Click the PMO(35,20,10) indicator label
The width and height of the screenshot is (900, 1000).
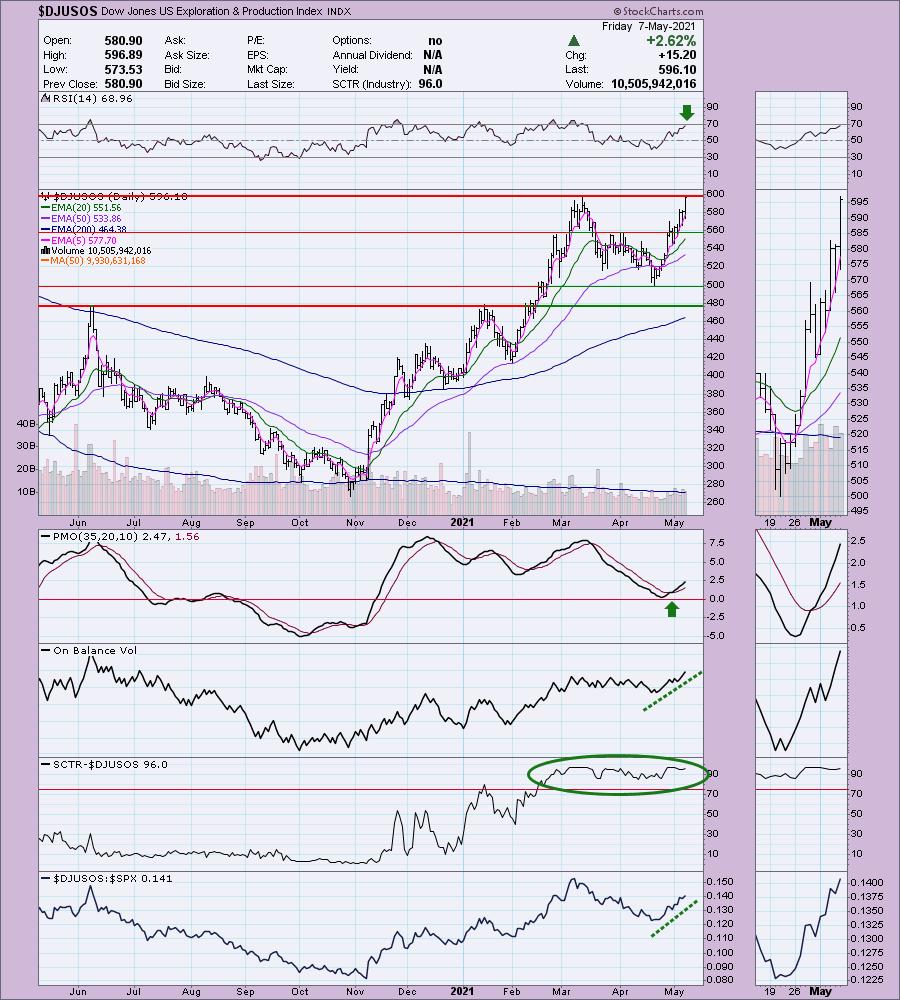120,536
